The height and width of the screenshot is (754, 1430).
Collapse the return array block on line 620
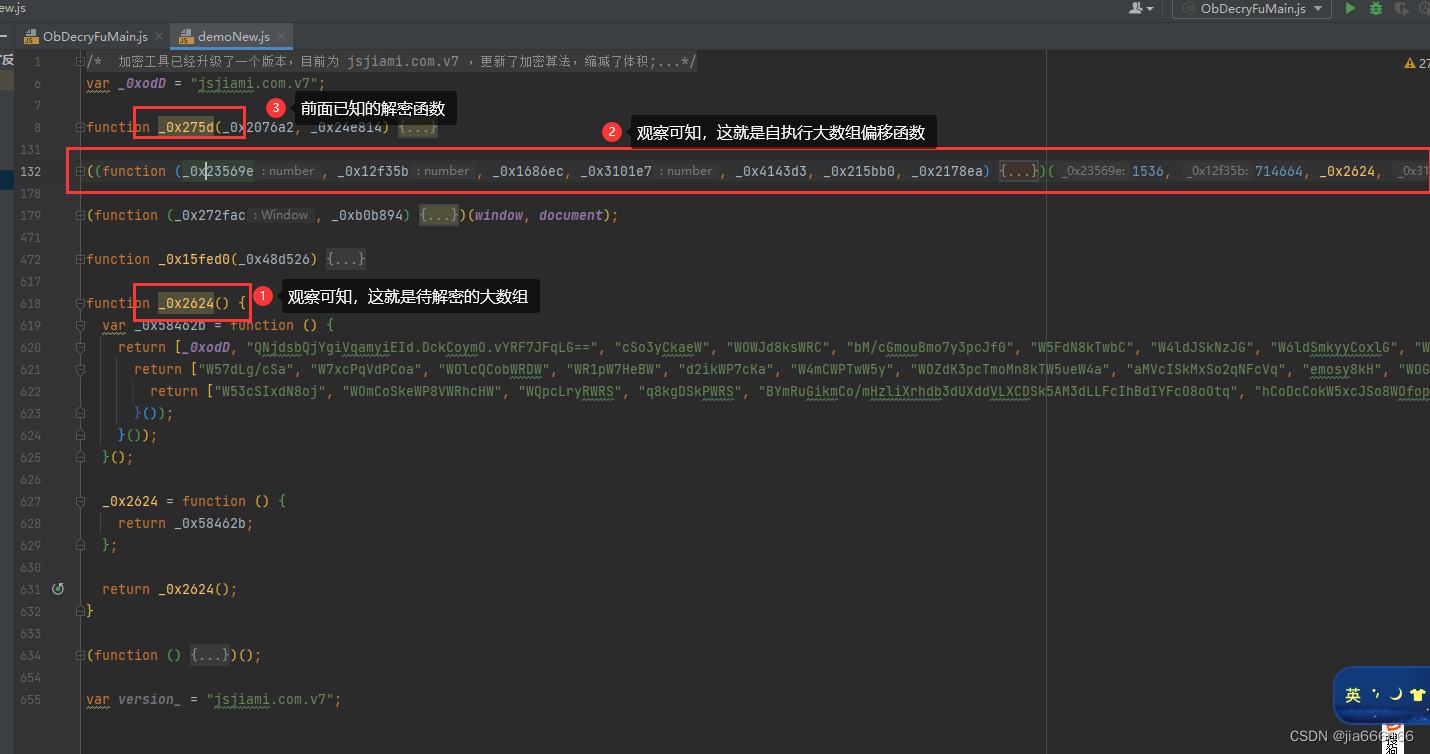[x=80, y=347]
